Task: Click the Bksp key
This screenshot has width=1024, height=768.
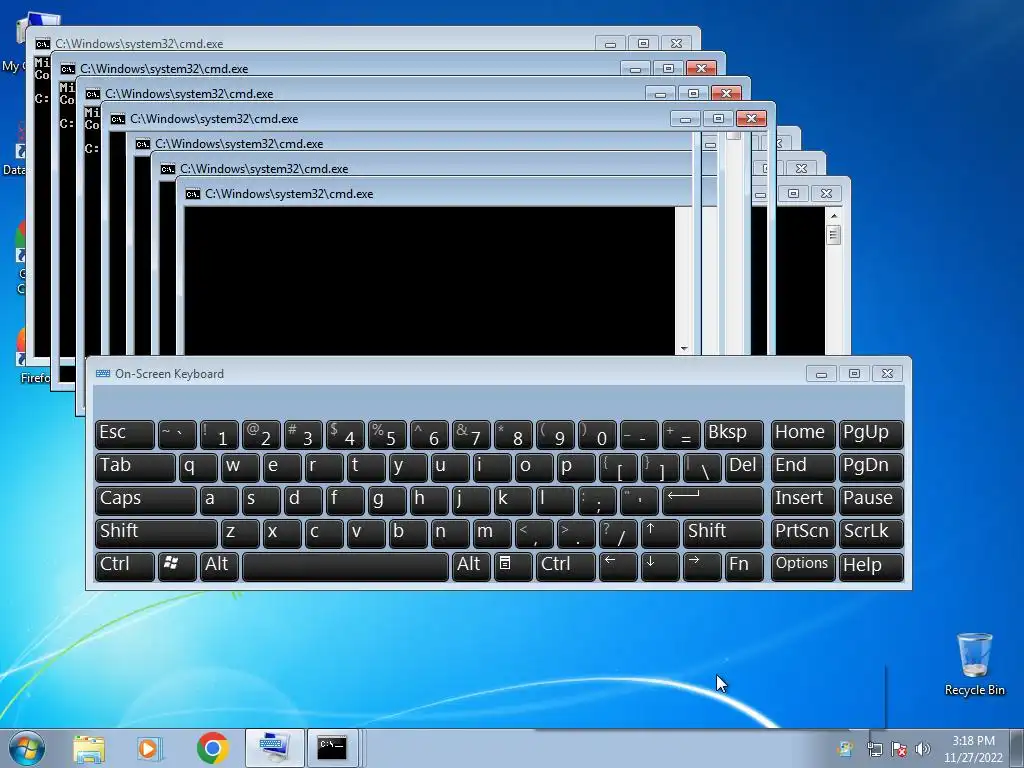Action: click(x=733, y=434)
